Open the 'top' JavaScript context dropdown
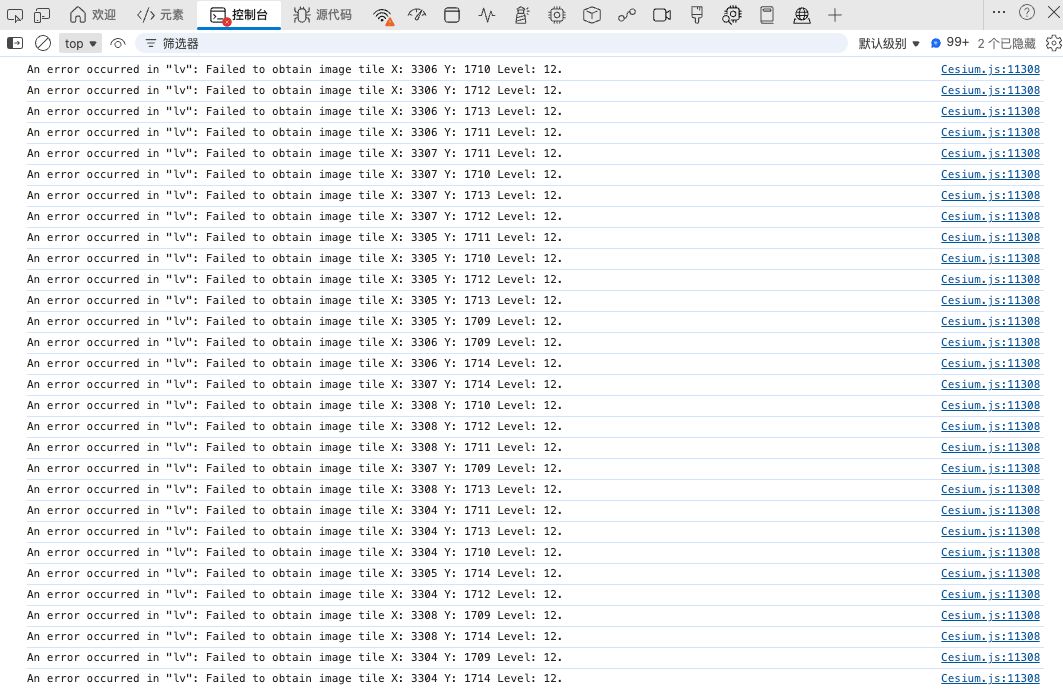Viewport: 1063px width, 695px height. 81,43
